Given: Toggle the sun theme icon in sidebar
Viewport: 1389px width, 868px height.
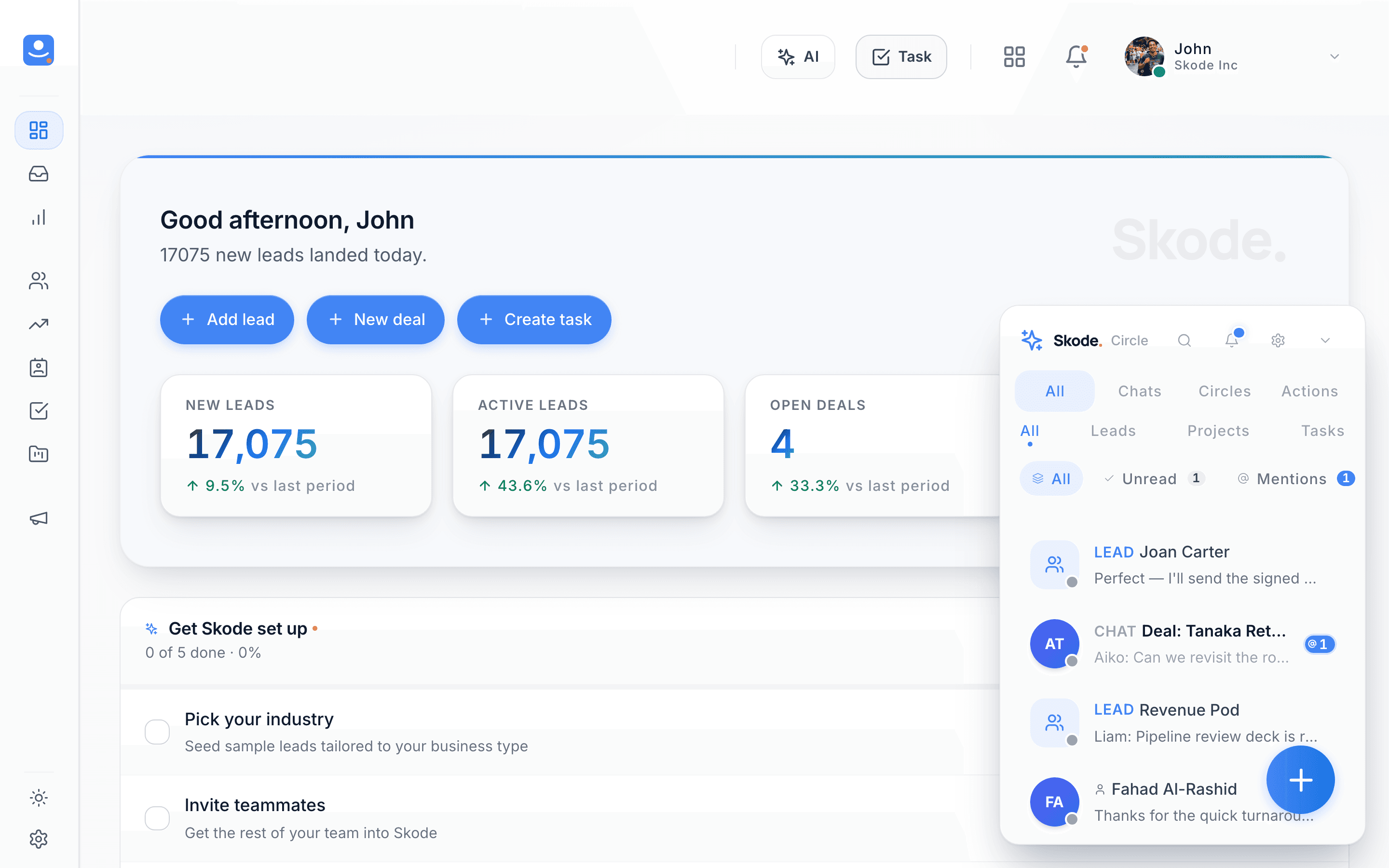Looking at the screenshot, I should 39,798.
